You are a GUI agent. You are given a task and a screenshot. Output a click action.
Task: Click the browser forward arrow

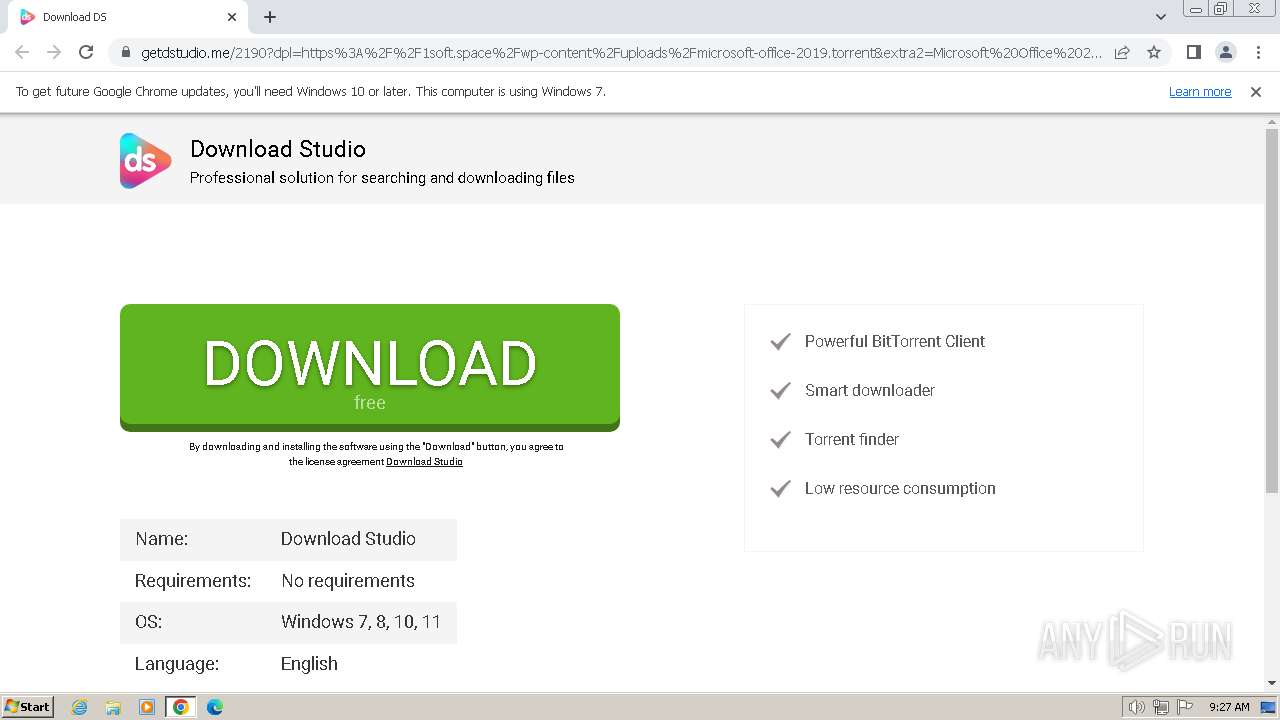[x=54, y=52]
